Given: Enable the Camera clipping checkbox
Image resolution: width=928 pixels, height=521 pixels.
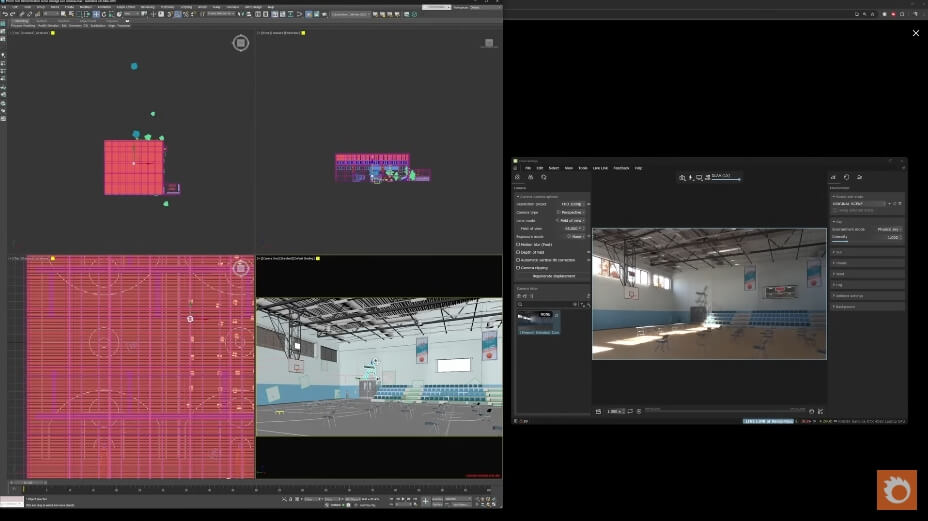Looking at the screenshot, I should (x=518, y=268).
